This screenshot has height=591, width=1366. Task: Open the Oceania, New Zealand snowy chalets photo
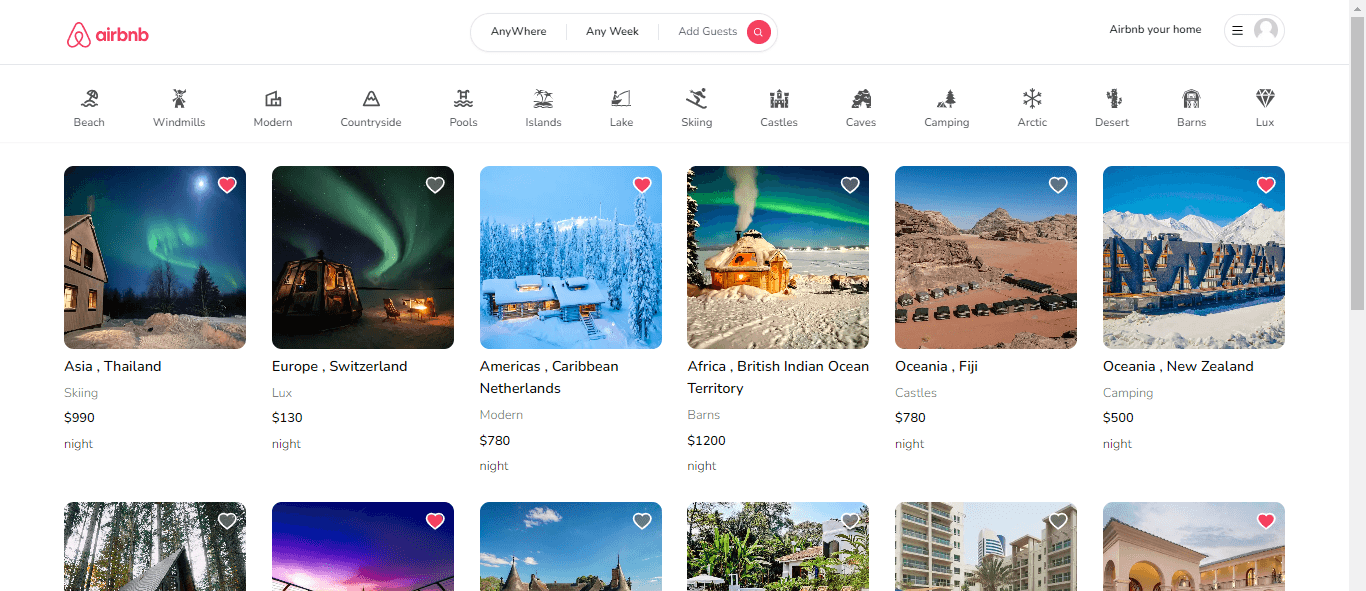[x=1194, y=257]
